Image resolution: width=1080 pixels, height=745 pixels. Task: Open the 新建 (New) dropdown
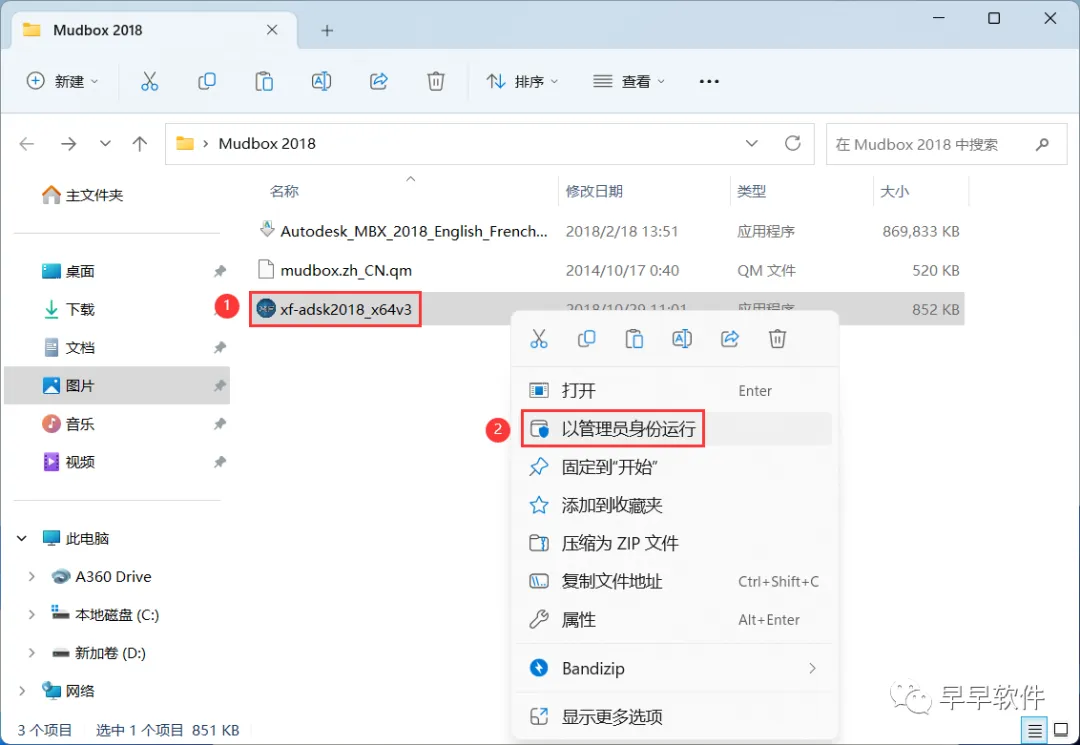(x=62, y=81)
